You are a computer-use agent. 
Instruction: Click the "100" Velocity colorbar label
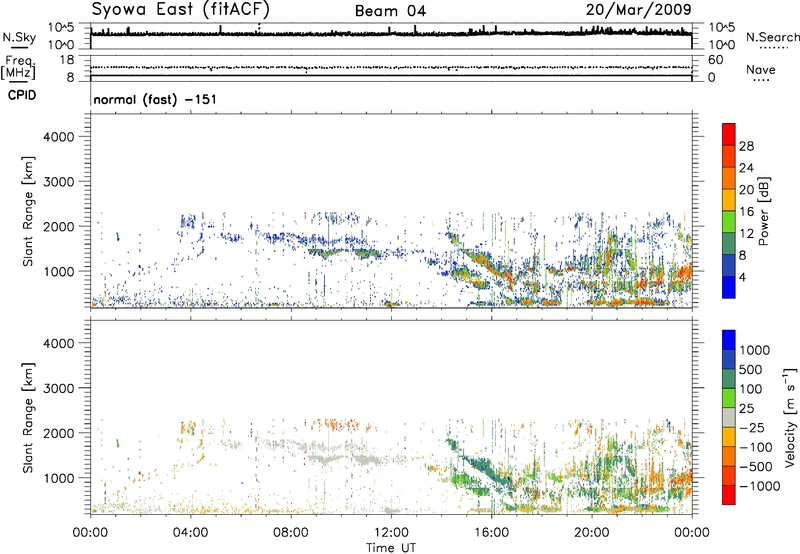[x=749, y=389]
